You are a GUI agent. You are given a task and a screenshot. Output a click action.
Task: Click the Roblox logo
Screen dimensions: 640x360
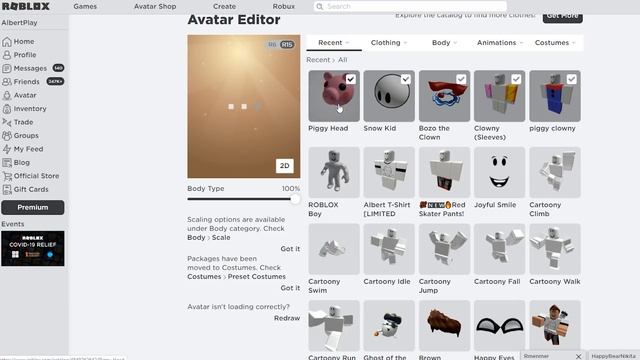[x=26, y=6]
